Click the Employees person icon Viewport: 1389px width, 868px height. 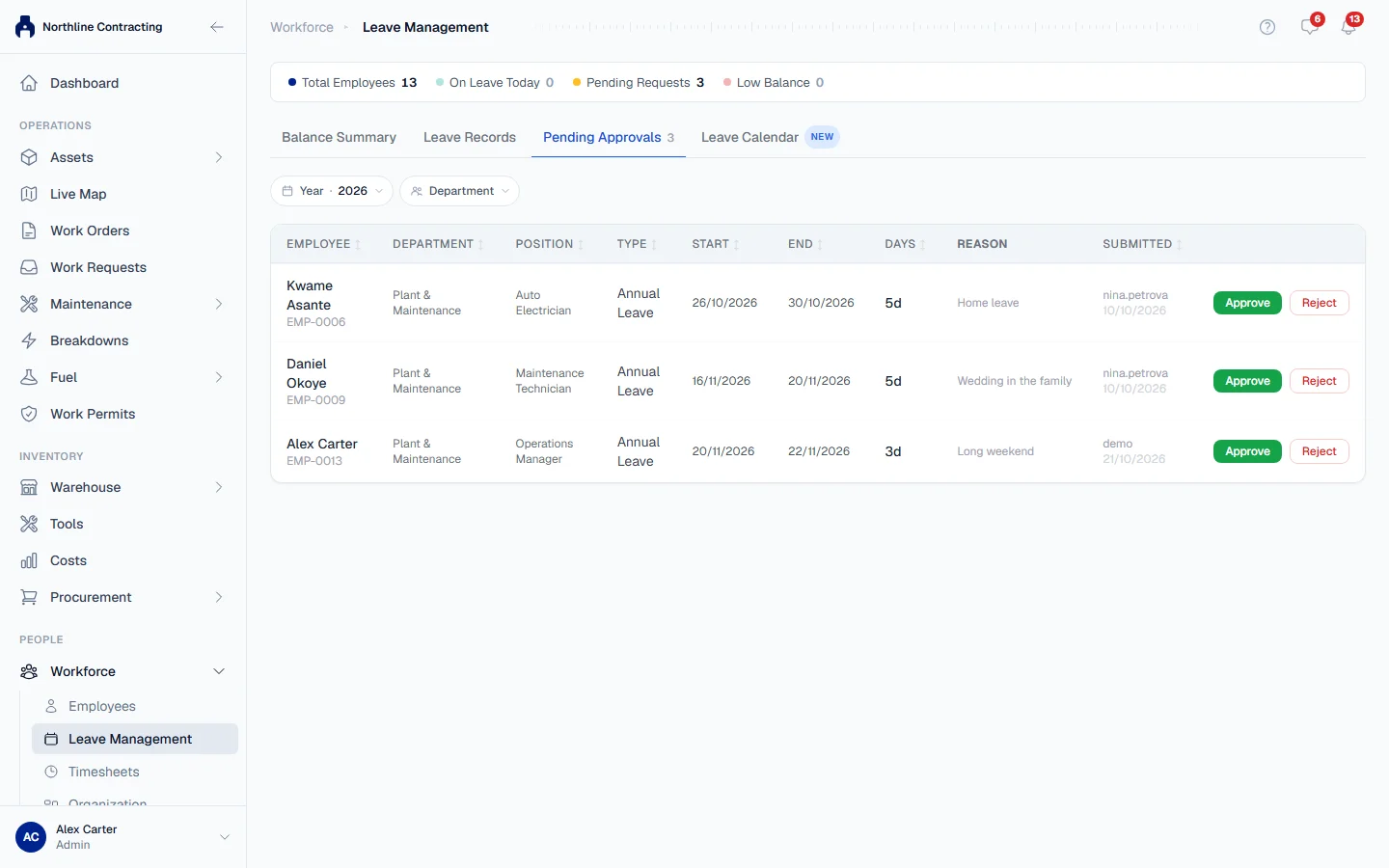[x=51, y=706]
